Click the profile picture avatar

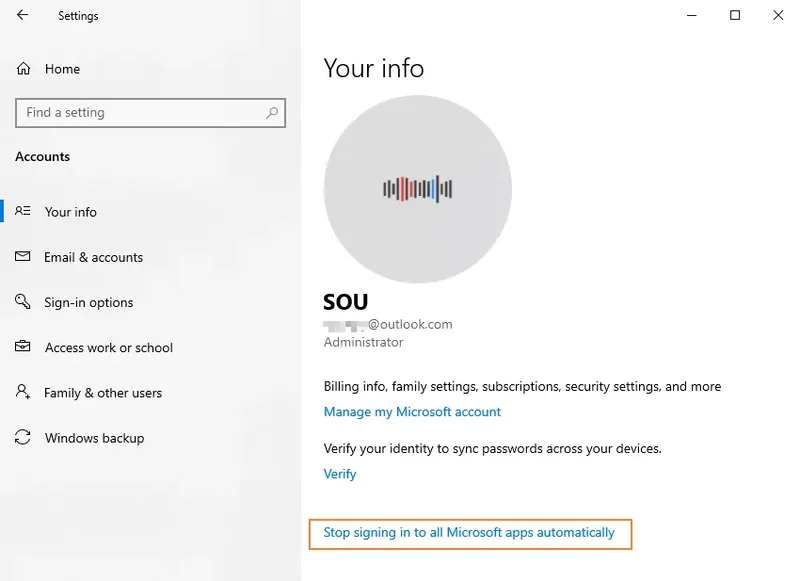coord(417,189)
